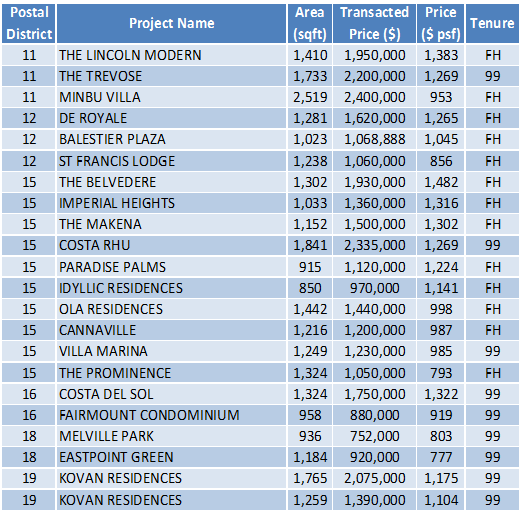
Task: Select the Price ($ psf) header
Action: [440, 23]
